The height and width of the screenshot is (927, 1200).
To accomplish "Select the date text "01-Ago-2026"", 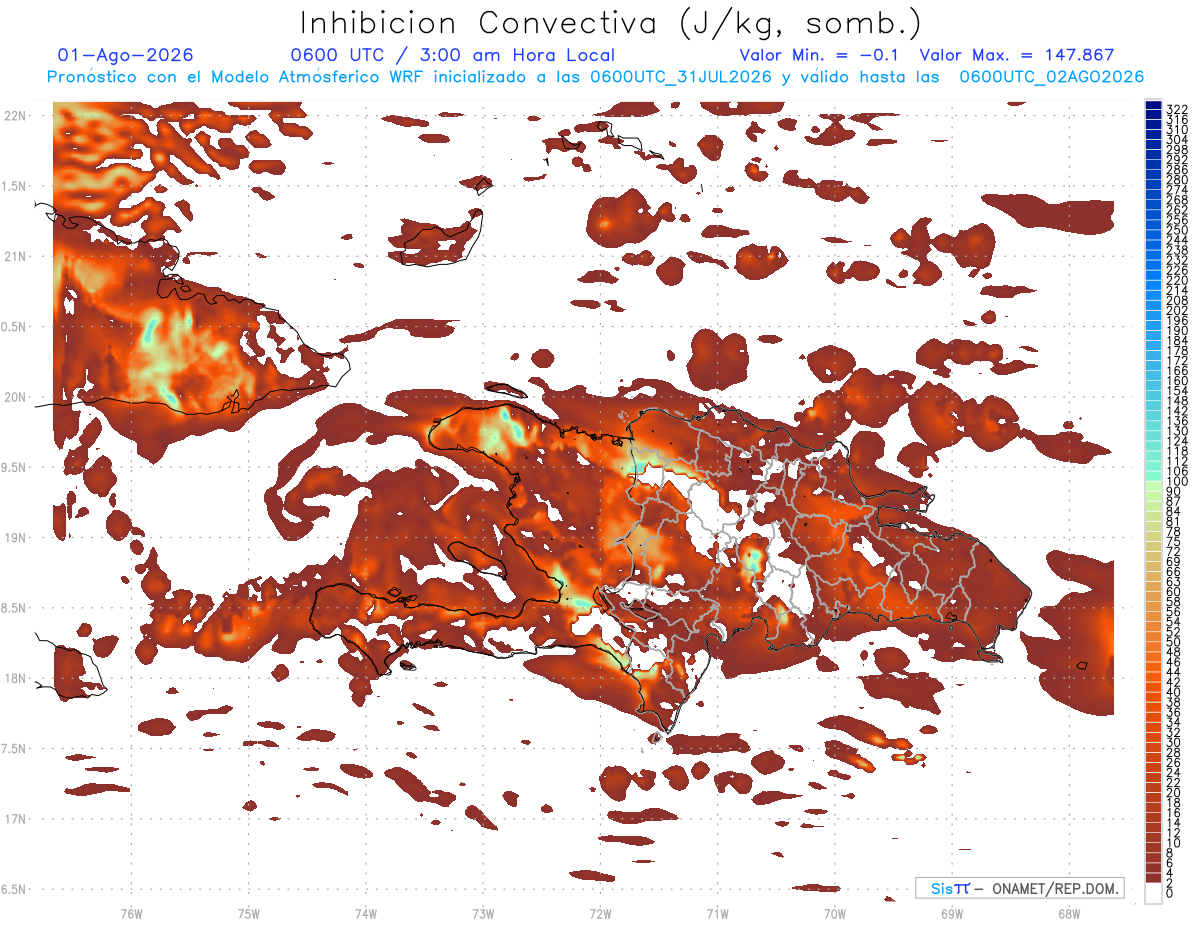I will point(126,56).
